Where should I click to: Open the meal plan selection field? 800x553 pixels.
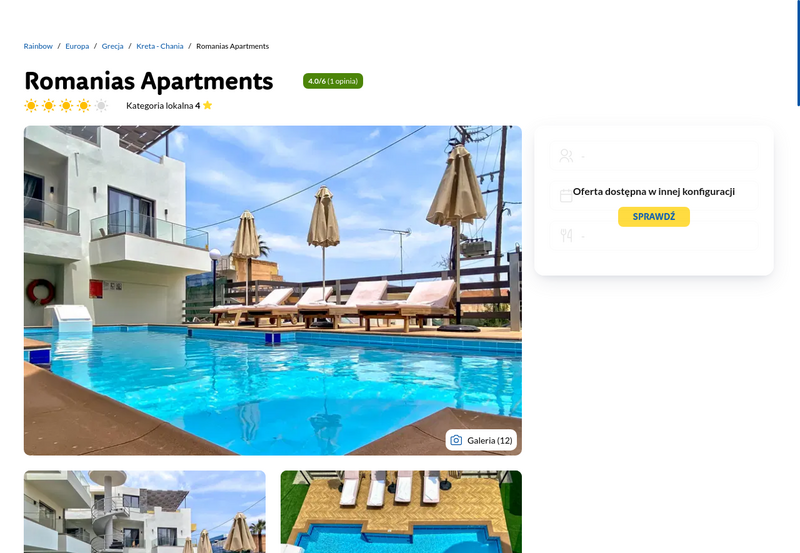click(x=654, y=236)
